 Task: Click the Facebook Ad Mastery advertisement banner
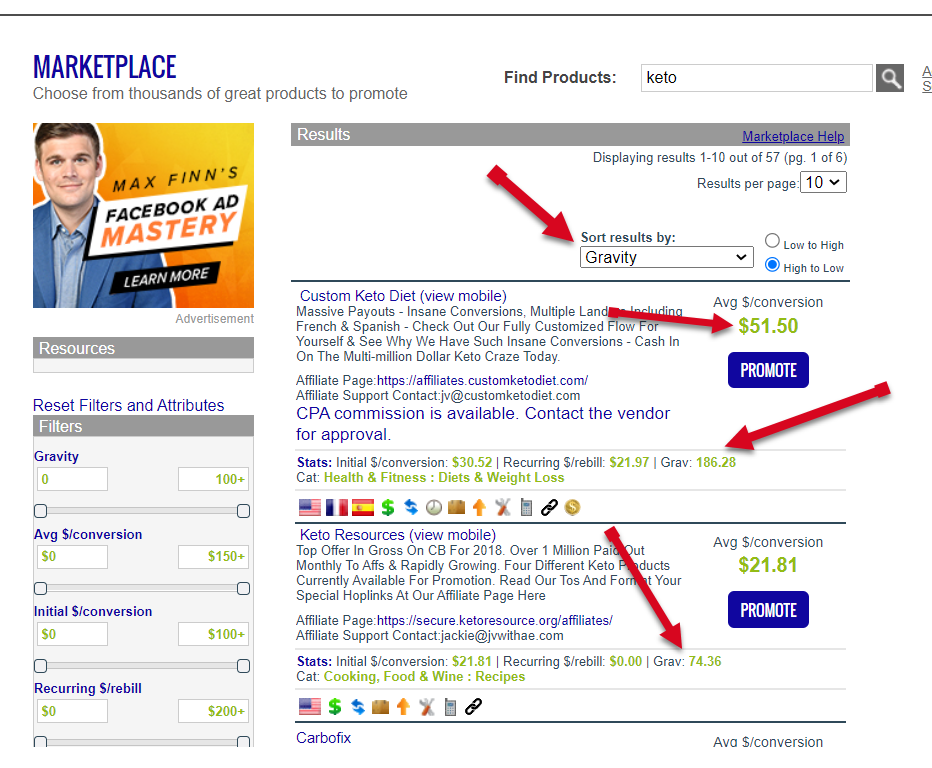143,215
